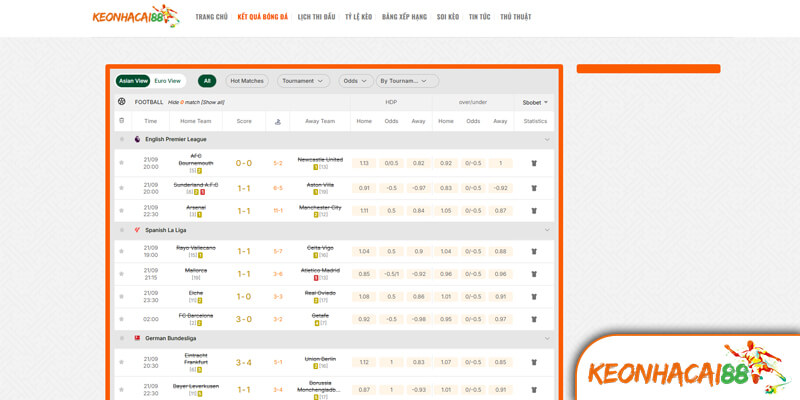800x400 pixels.
Task: Star the Arsenal vs Manchester City match
Action: (122, 211)
